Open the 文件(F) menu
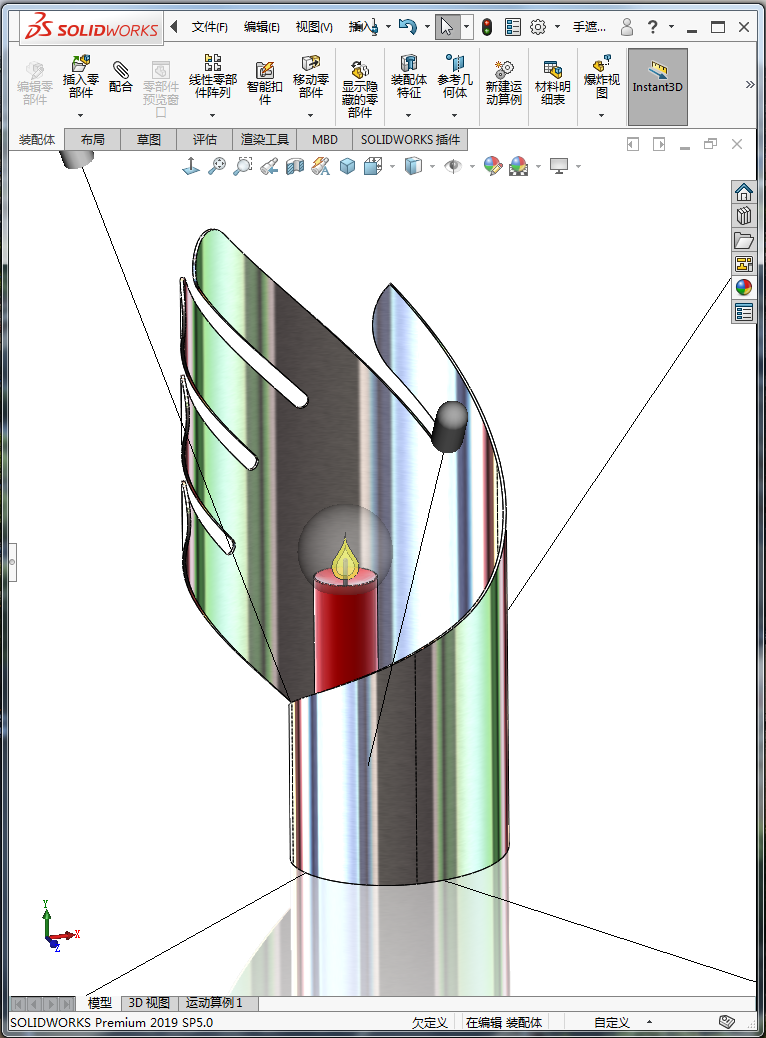Viewport: 766px width, 1038px height. 209,27
